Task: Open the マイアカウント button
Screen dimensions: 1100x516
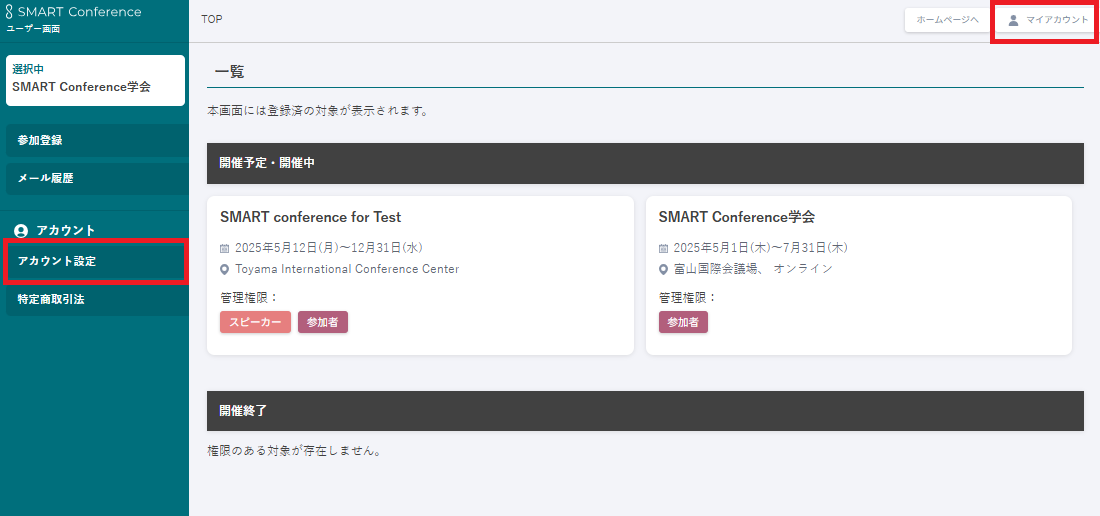Action: 1046,20
